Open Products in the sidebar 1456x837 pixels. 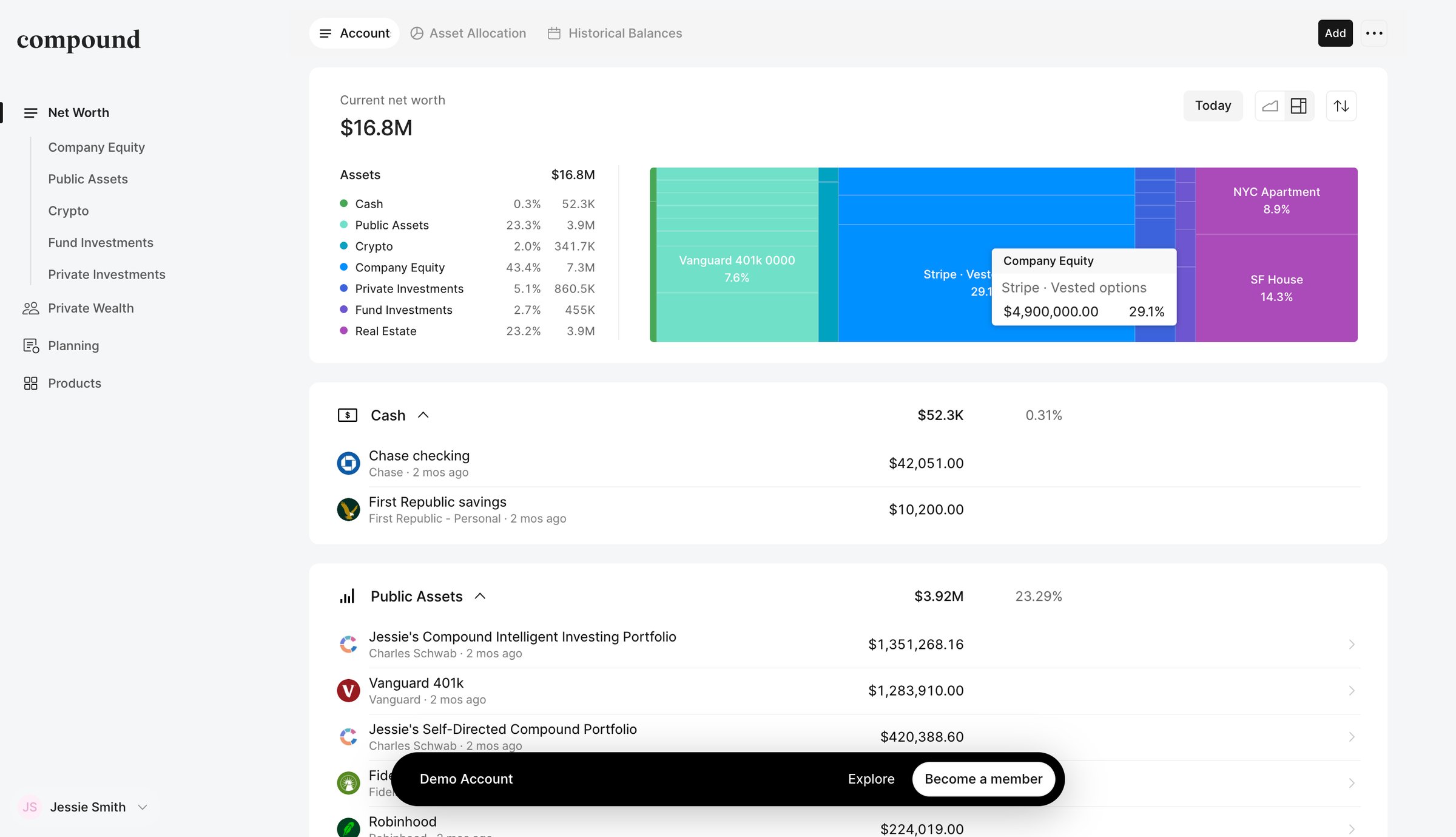(x=75, y=384)
